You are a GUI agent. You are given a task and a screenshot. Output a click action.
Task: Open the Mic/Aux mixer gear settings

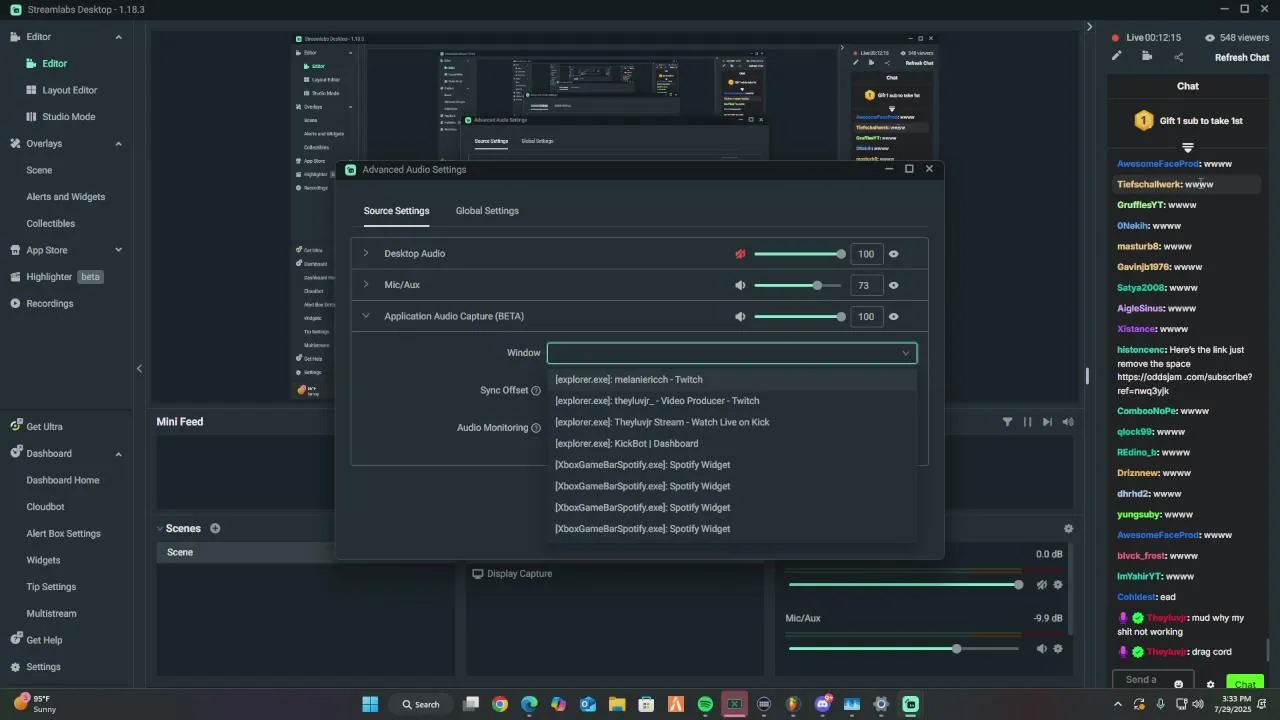coord(1058,648)
